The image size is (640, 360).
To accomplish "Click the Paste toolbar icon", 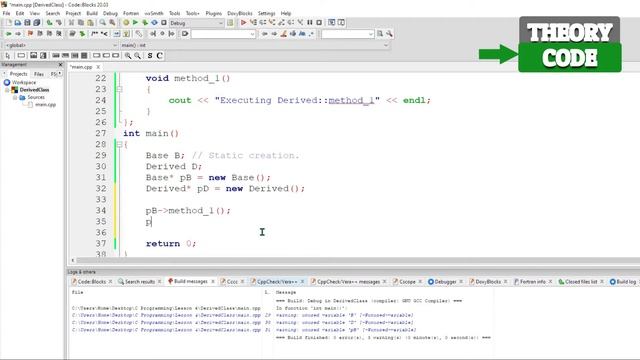I will point(90,23).
